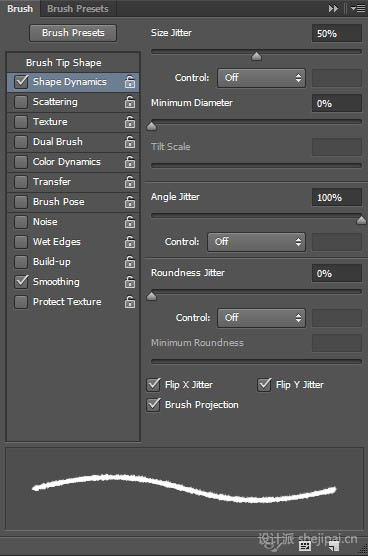The image size is (368, 556).
Task: Click the Size Jitter slider handle
Action: coord(256,56)
